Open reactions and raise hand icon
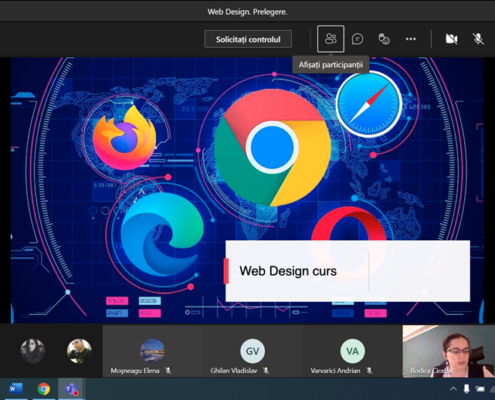Viewport: 495px width, 400px height. point(384,39)
